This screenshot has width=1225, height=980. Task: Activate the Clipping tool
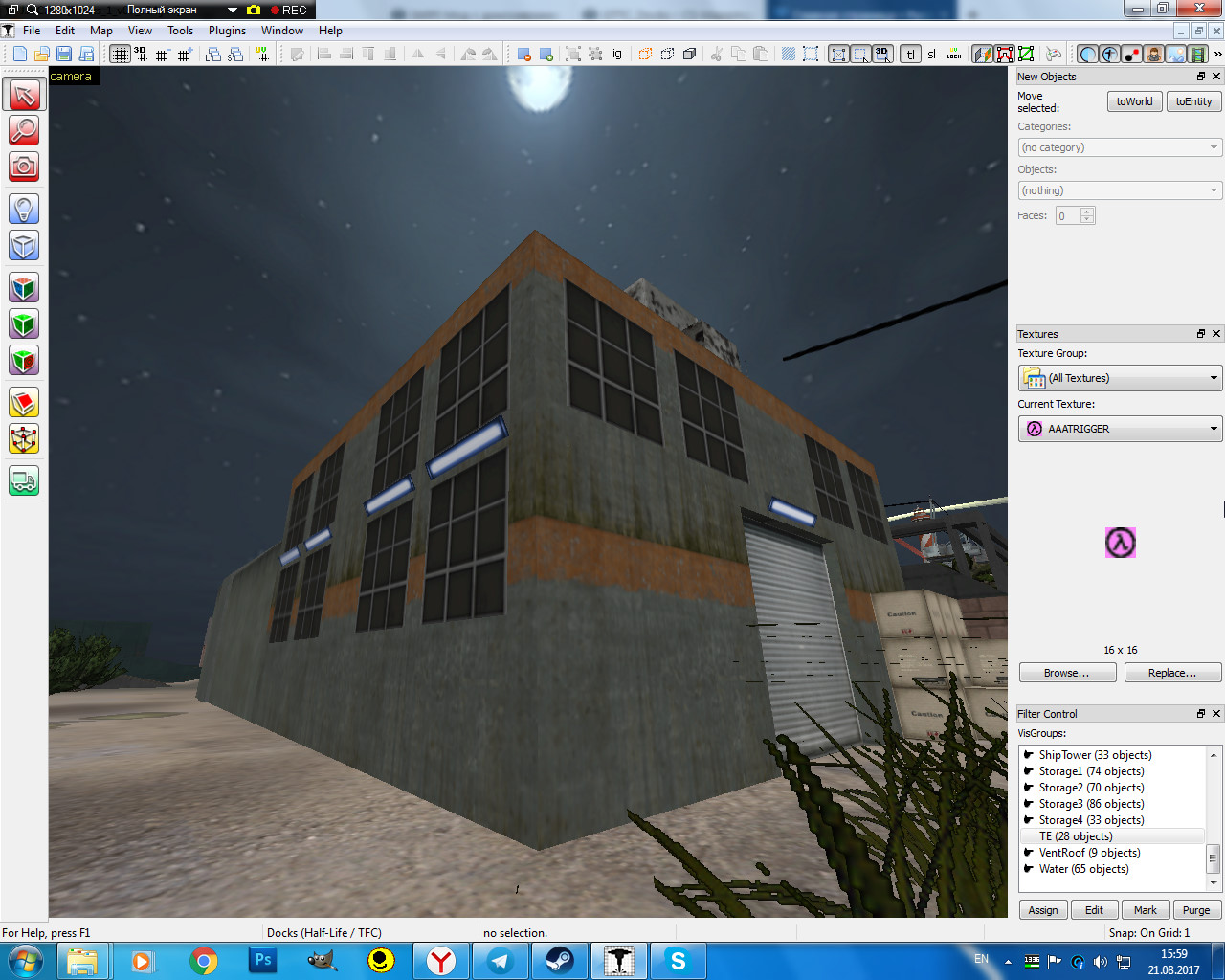(24, 402)
